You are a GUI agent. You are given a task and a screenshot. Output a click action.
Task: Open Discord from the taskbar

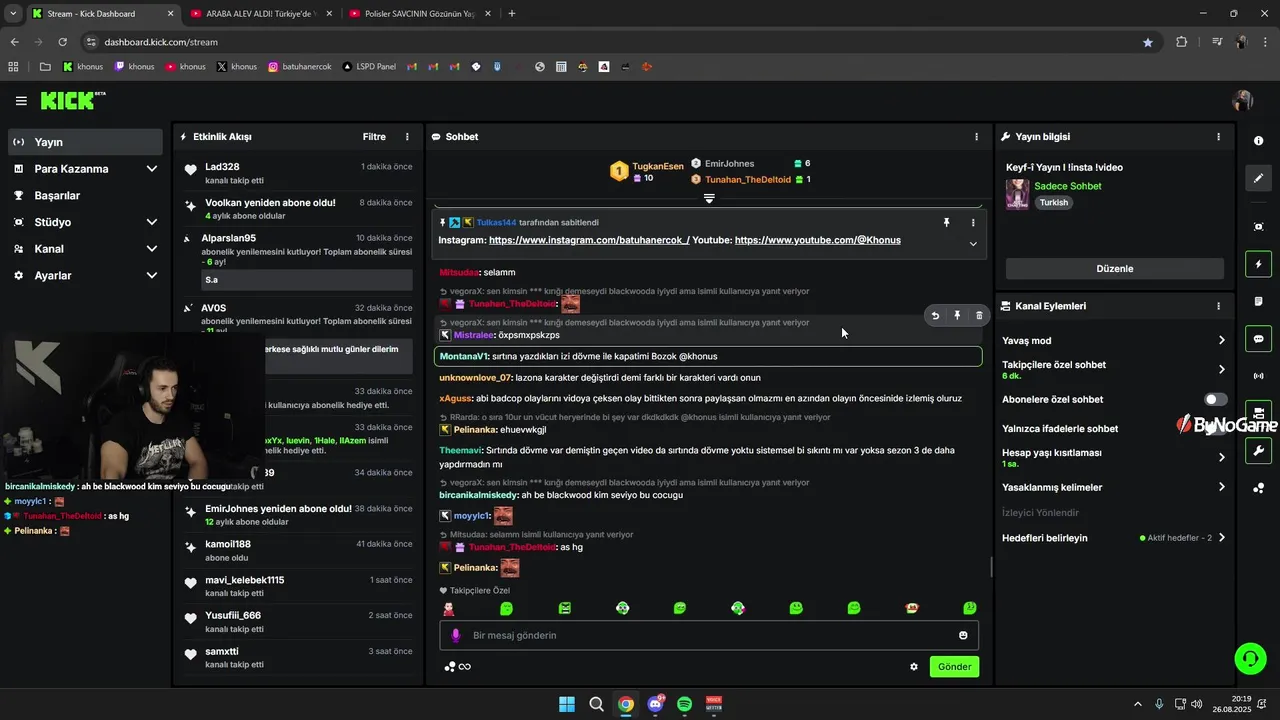(655, 704)
